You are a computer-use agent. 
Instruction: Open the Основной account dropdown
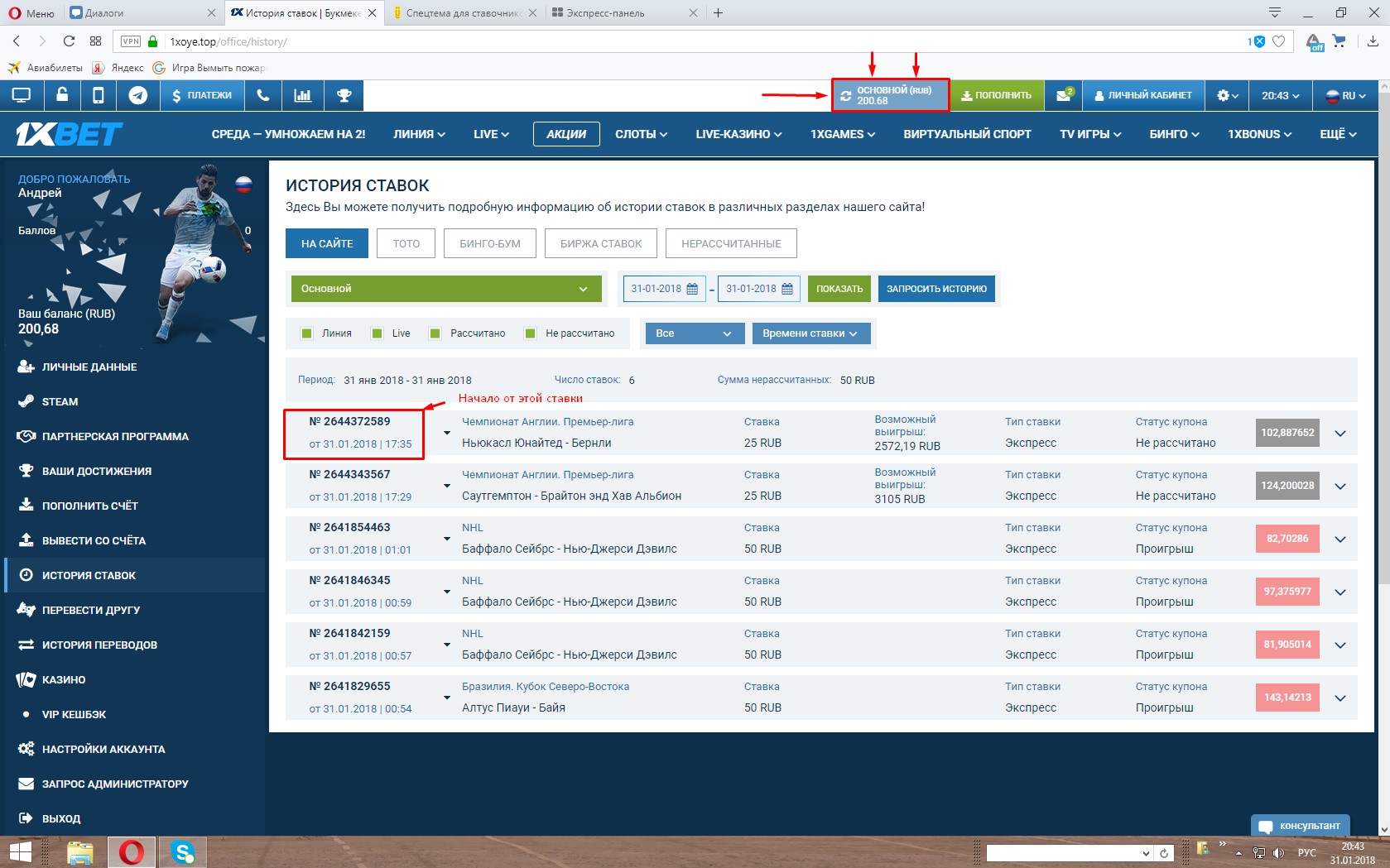(x=445, y=289)
